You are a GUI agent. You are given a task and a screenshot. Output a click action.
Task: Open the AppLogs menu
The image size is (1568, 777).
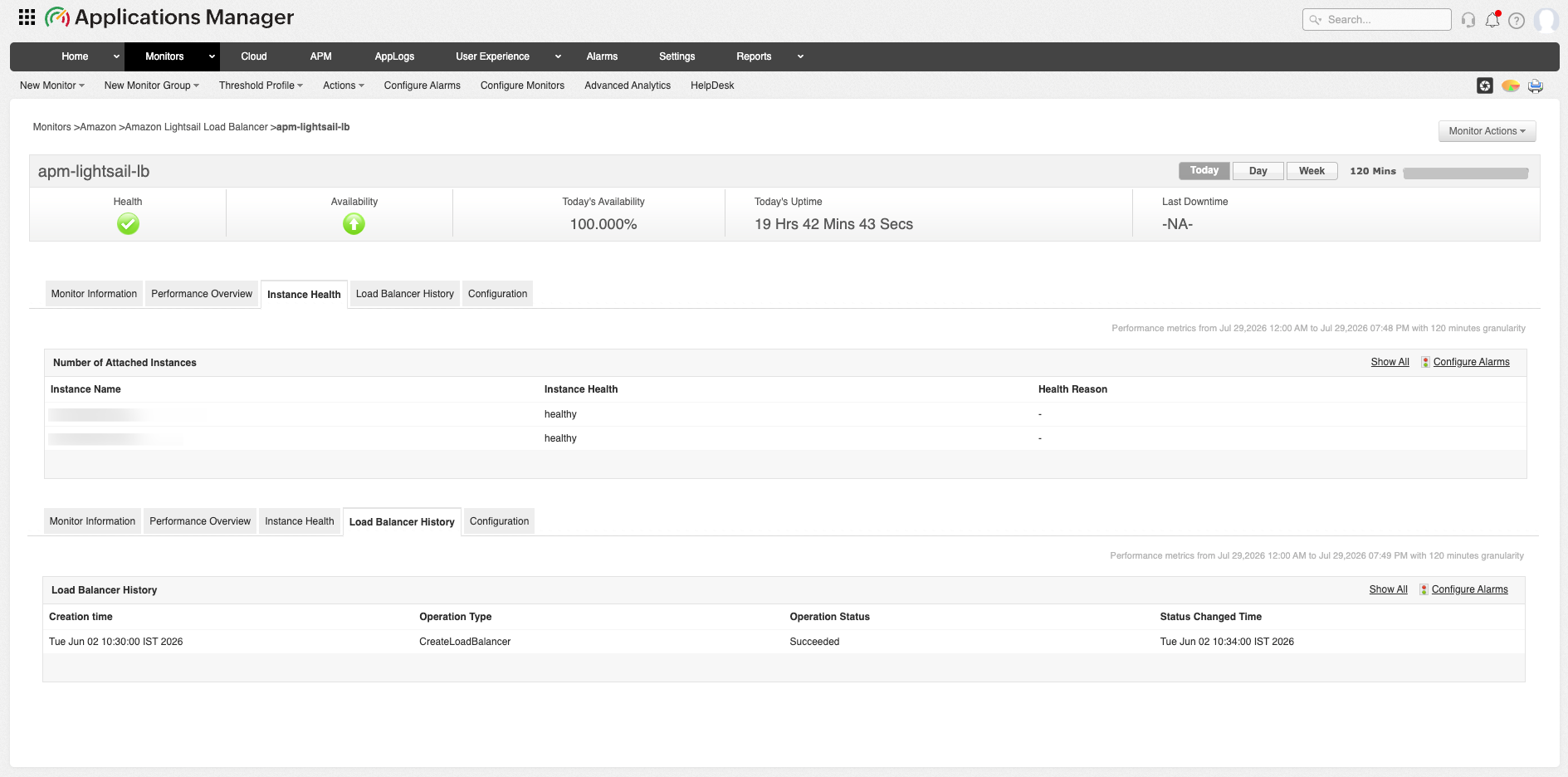click(x=394, y=56)
